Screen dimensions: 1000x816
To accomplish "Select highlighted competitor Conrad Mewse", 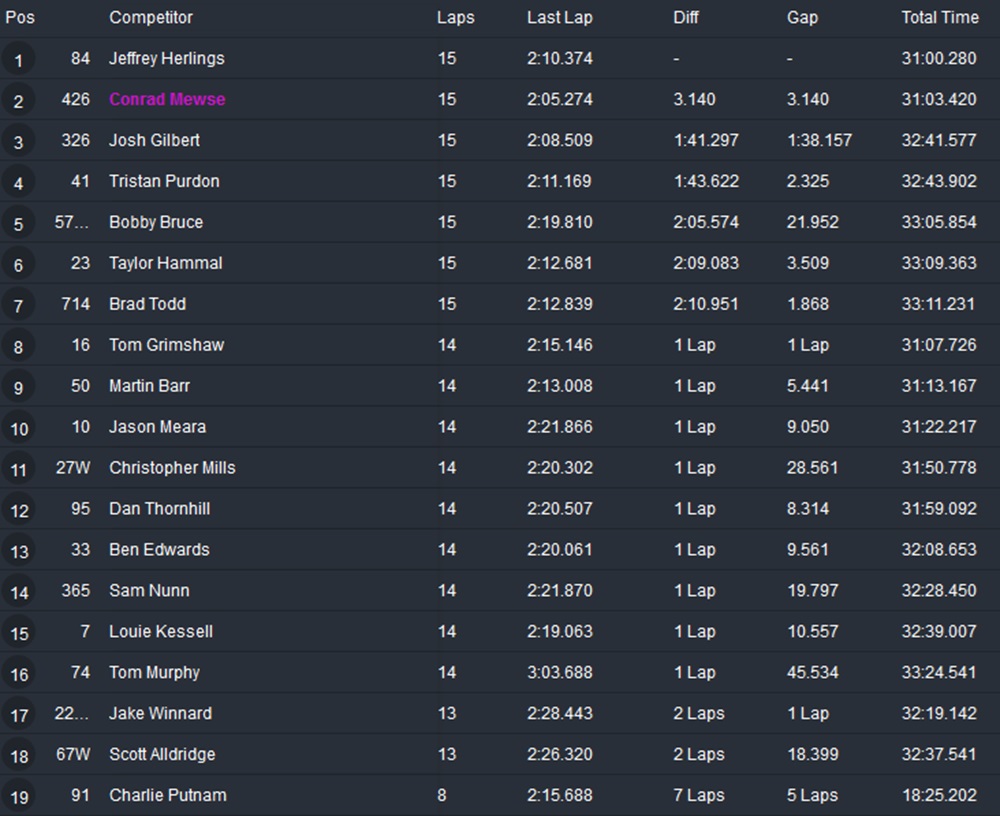I will coord(167,99).
